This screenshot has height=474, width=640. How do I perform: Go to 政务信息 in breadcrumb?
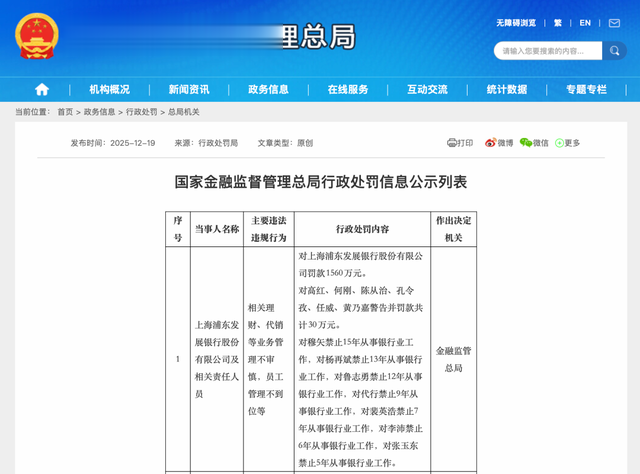[99, 112]
